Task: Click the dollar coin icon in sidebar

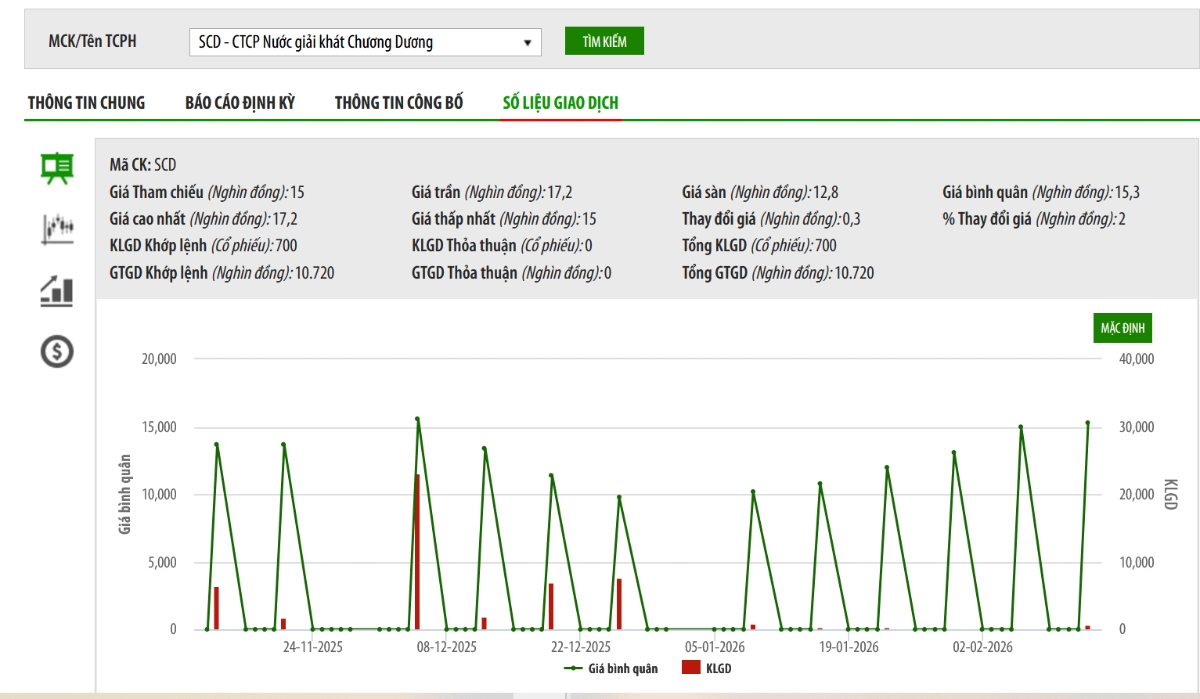Action: [x=56, y=351]
